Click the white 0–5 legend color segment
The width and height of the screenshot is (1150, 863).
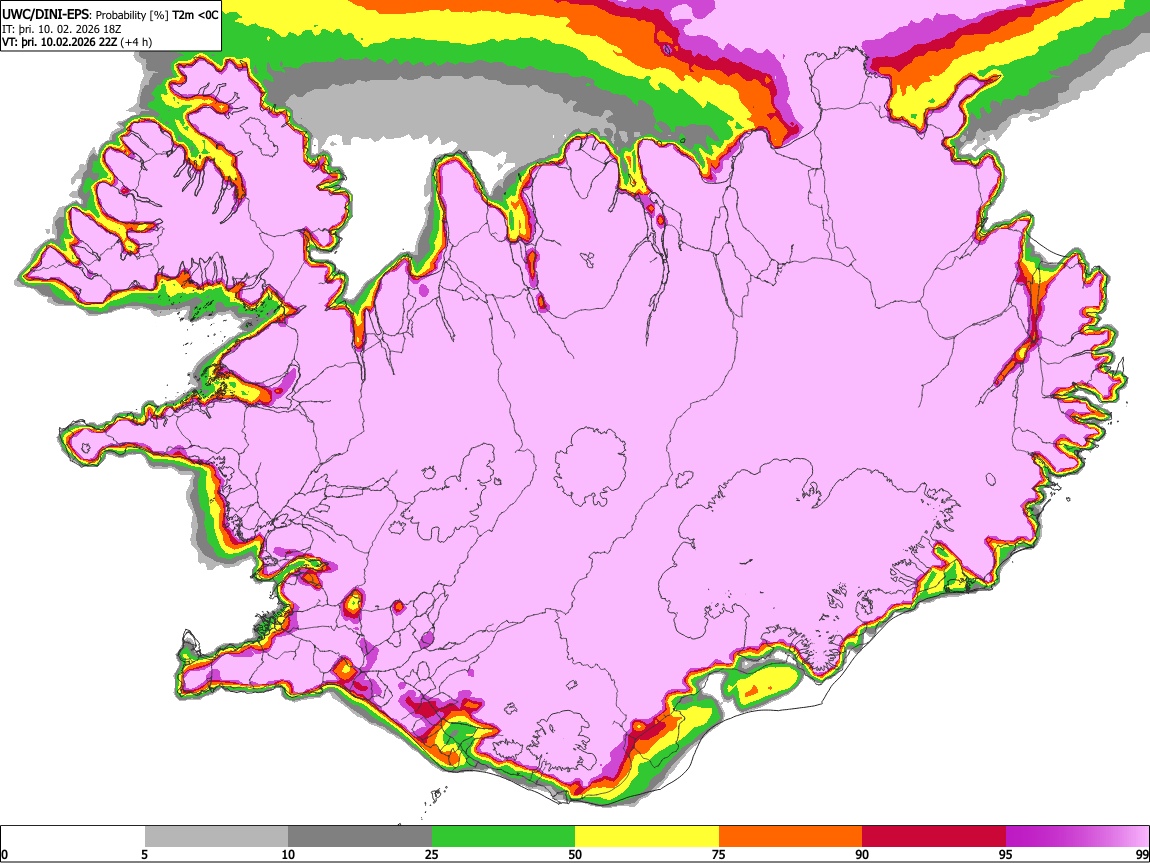pyautogui.click(x=73, y=837)
